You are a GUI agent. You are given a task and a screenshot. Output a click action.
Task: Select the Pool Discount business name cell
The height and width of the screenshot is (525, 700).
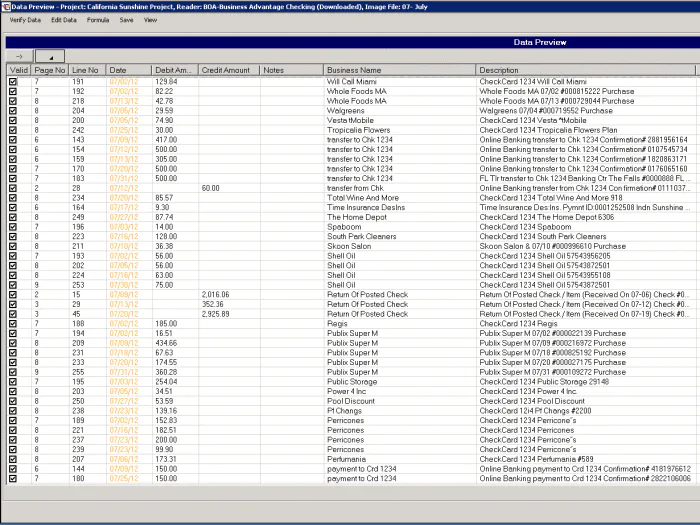coord(400,401)
